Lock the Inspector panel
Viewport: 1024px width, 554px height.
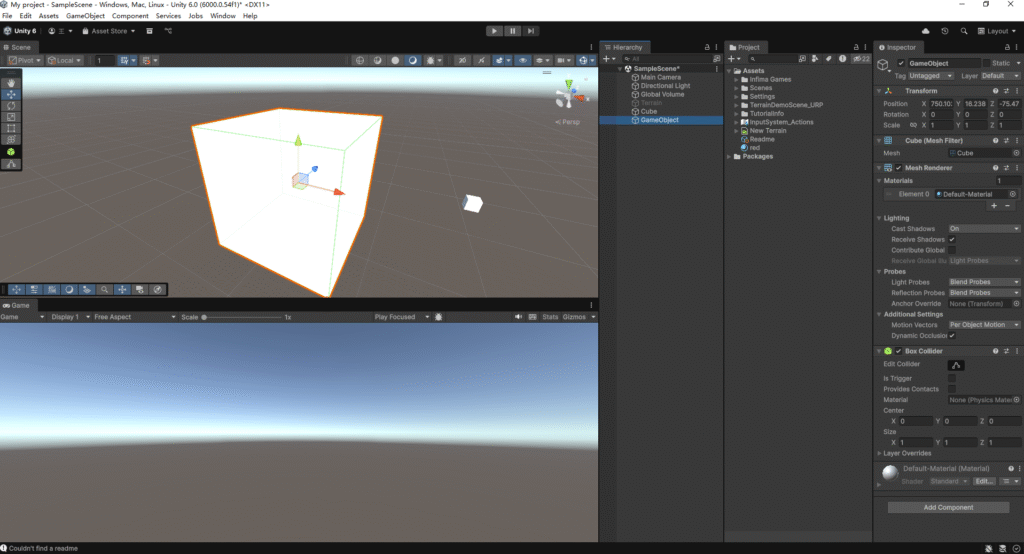[1007, 47]
